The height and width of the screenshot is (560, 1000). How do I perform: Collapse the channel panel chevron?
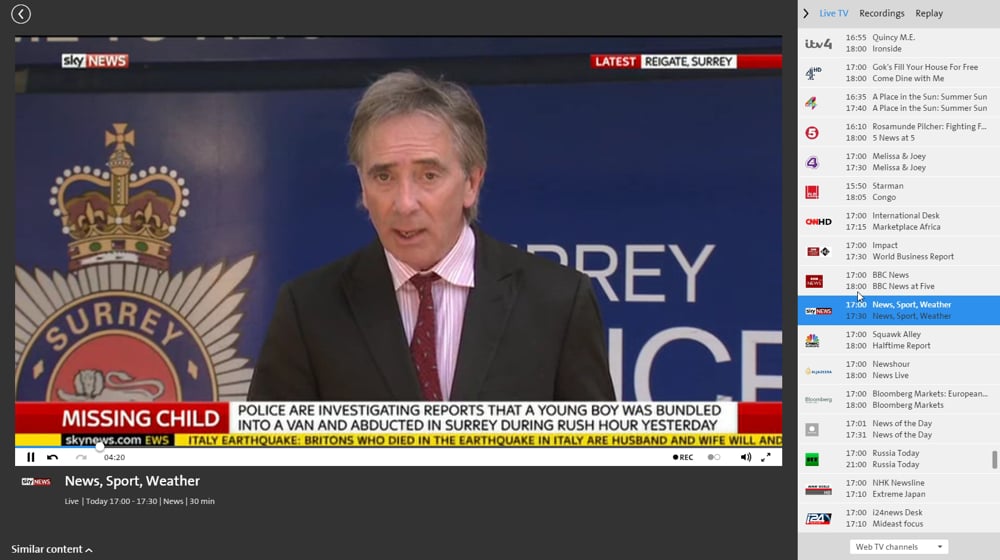[x=806, y=13]
